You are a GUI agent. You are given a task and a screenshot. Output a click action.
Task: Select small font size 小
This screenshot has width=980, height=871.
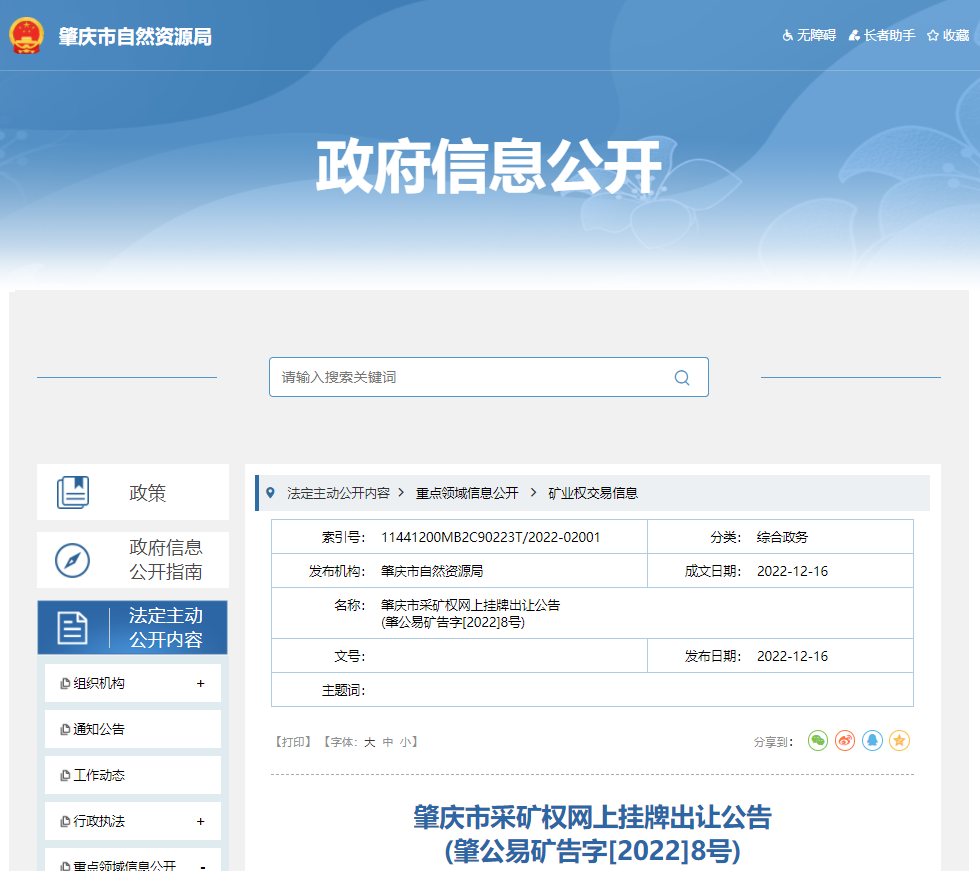pyautogui.click(x=404, y=742)
